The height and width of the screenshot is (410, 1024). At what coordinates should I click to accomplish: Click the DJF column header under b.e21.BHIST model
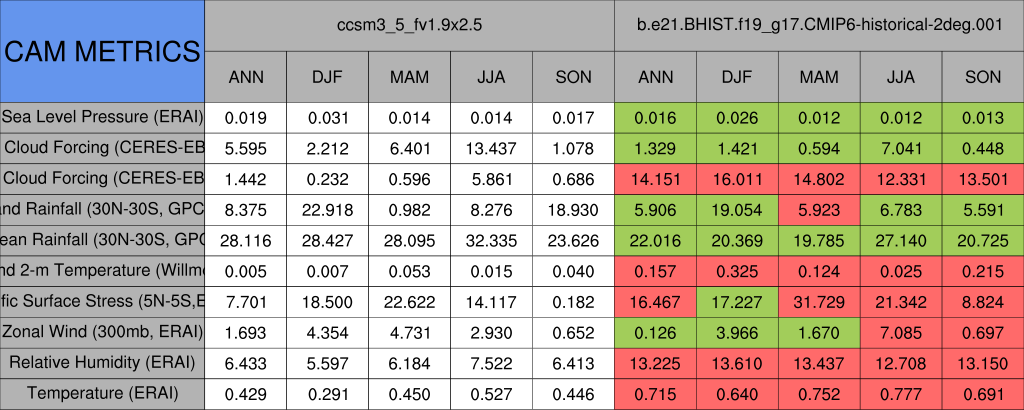pyautogui.click(x=737, y=76)
